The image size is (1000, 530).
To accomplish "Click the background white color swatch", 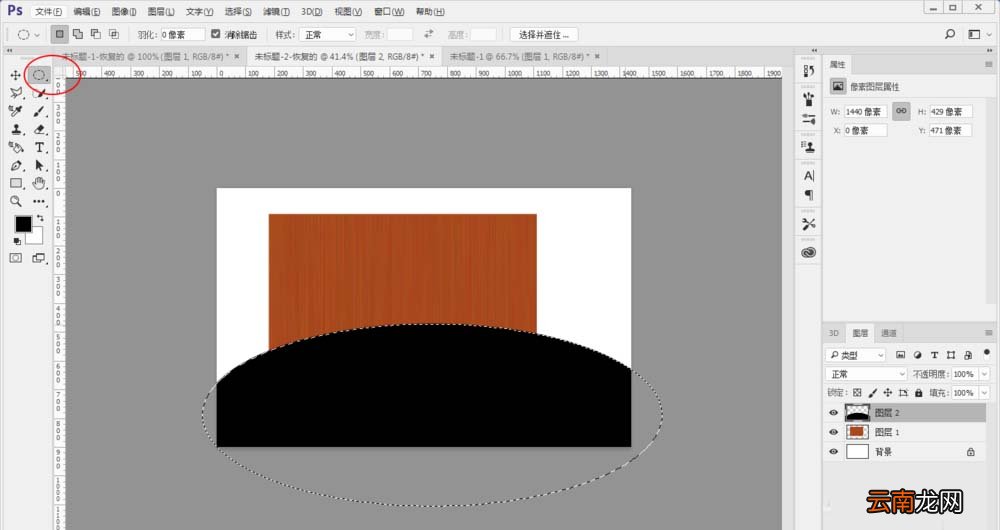I will [36, 237].
